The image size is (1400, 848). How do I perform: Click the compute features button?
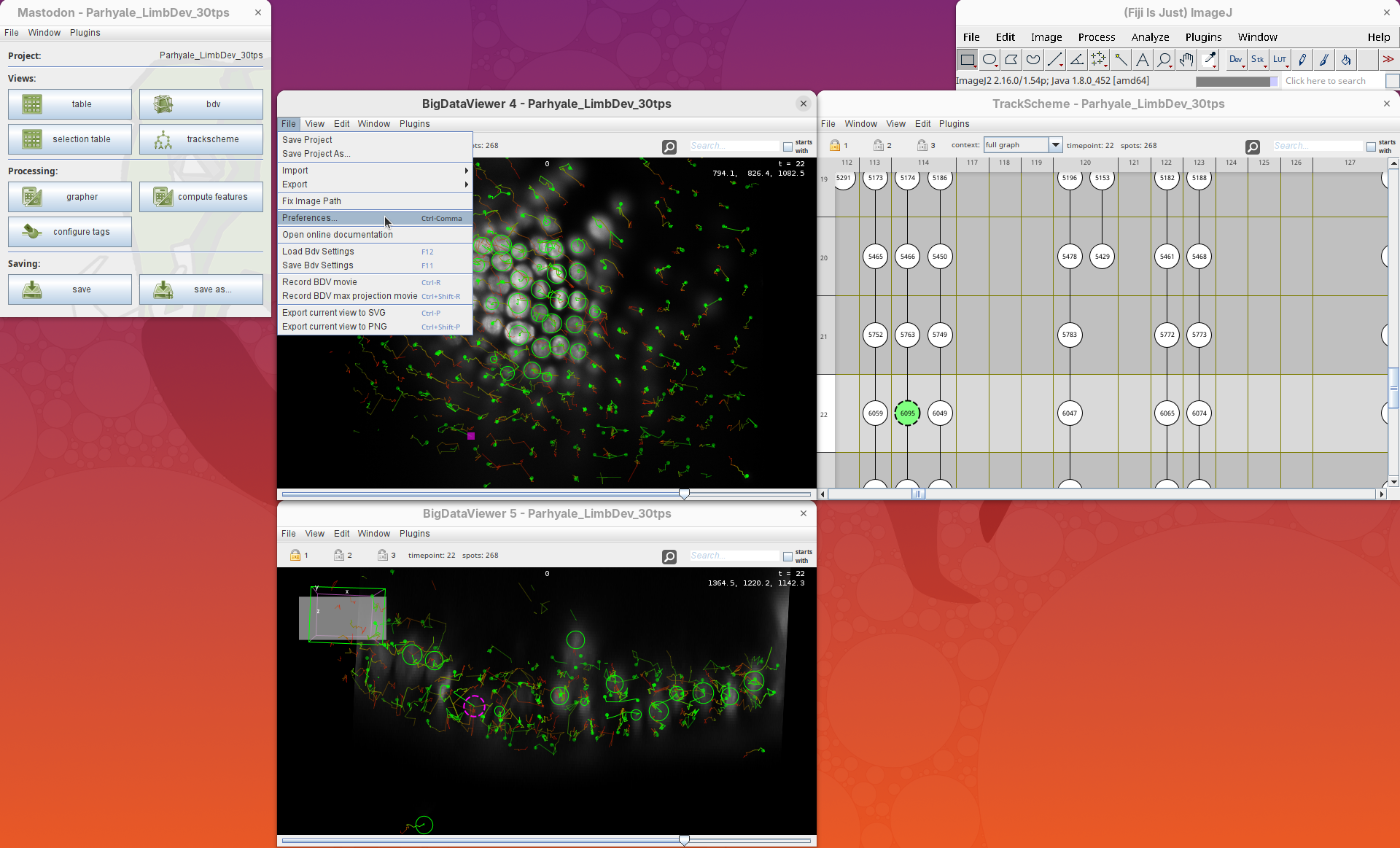[x=201, y=197]
